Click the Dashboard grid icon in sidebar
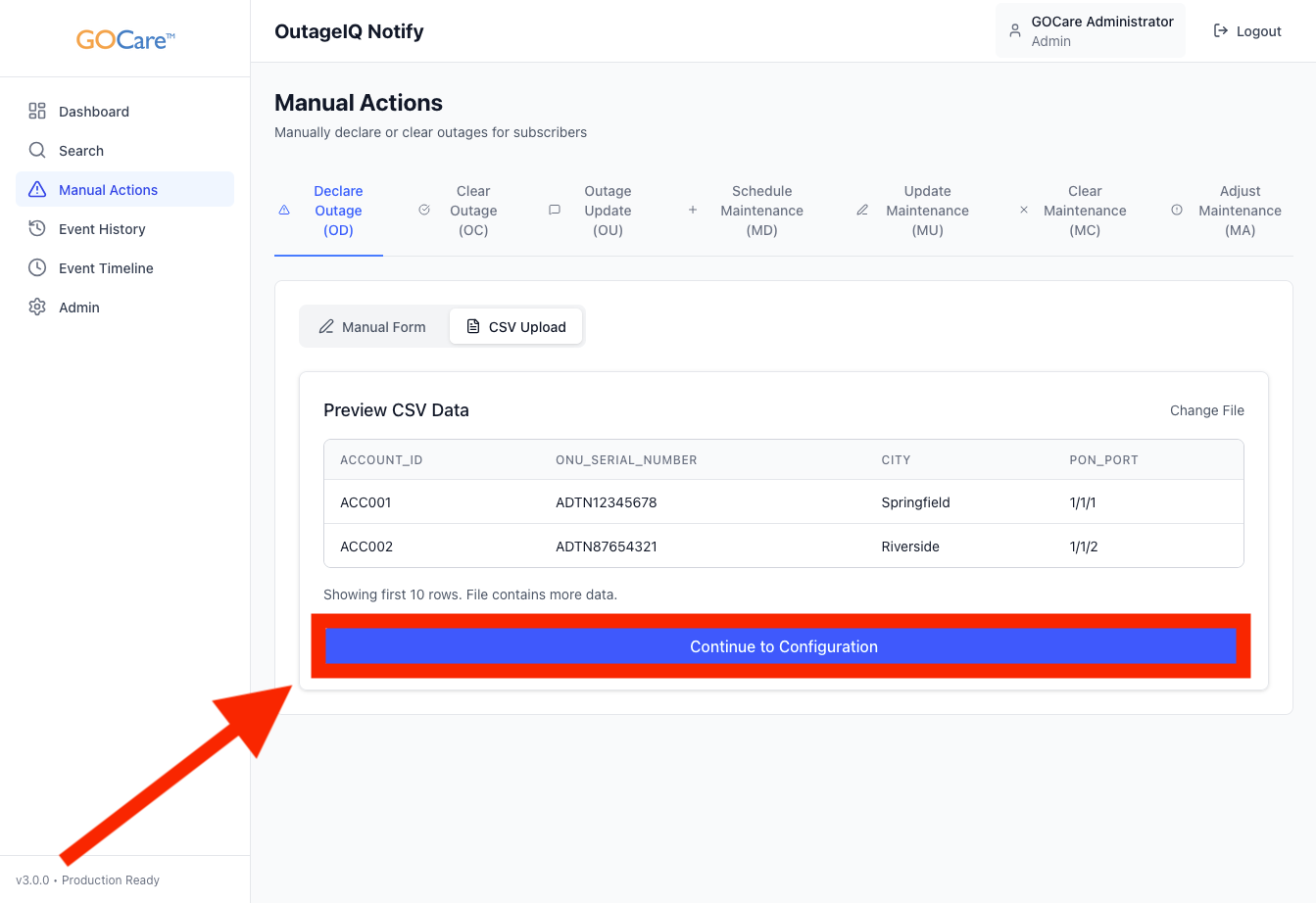Image resolution: width=1316 pixels, height=903 pixels. (x=37, y=111)
